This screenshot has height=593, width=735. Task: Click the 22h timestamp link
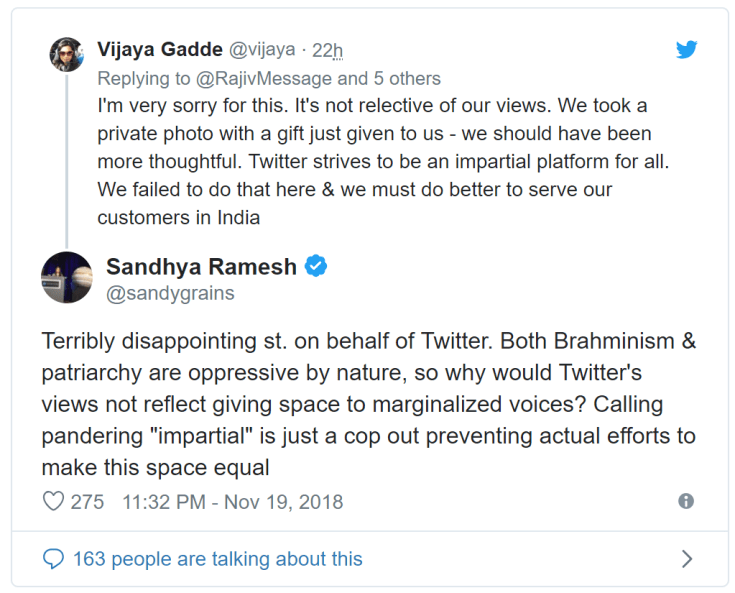[x=328, y=50]
